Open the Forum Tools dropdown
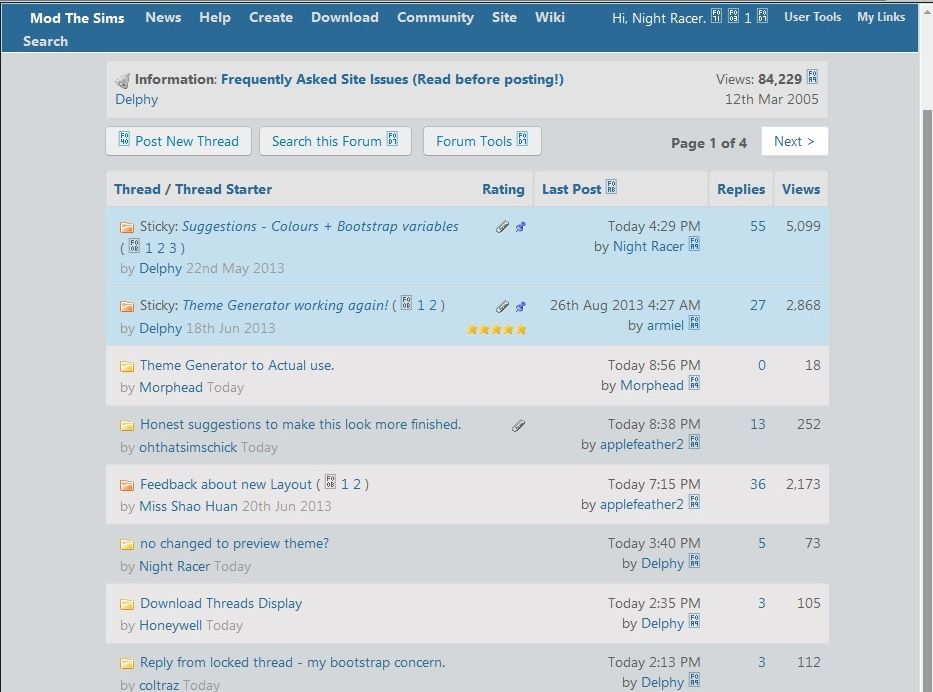The width and height of the screenshot is (933, 692). [x=482, y=141]
